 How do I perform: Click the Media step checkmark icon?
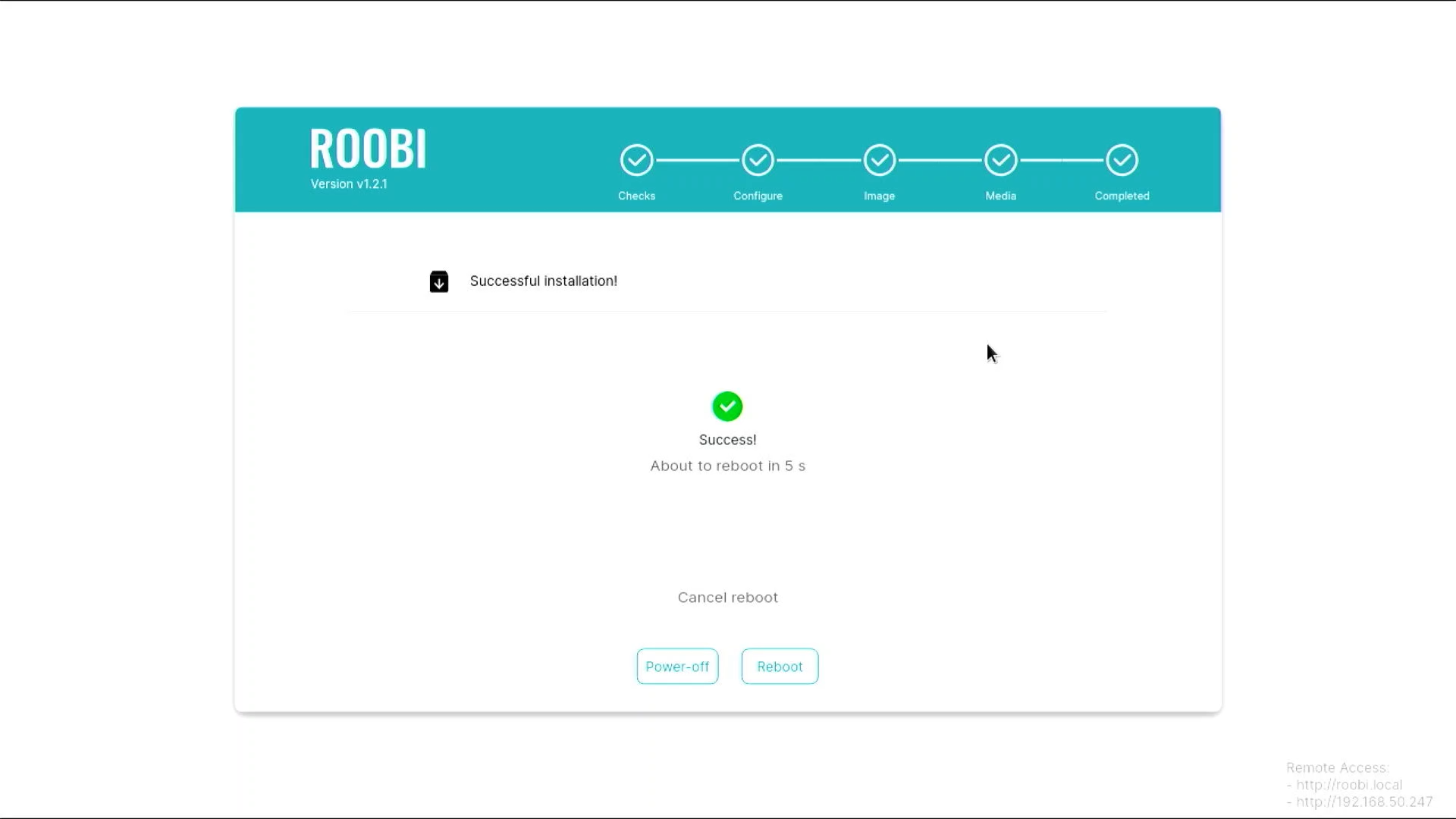pyautogui.click(x=1000, y=160)
